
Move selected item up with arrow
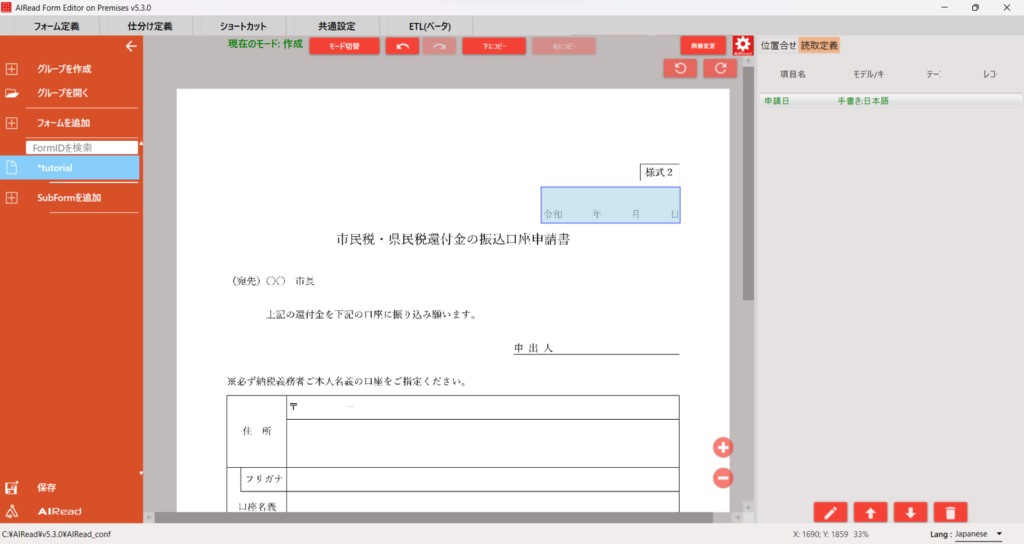[870, 512]
